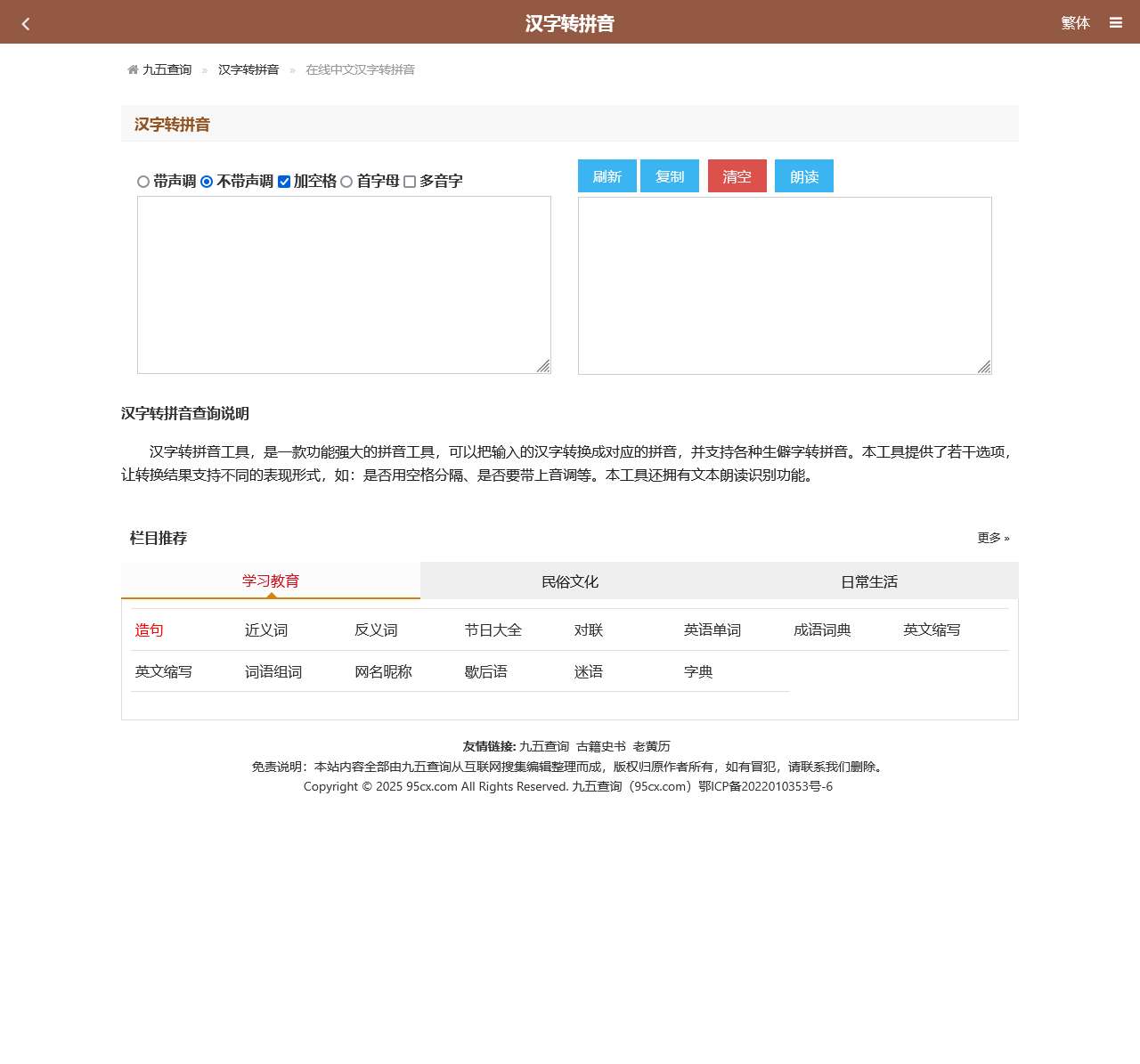Switch to traditional Chinese via 繁体
1140x1064 pixels.
click(x=1076, y=23)
